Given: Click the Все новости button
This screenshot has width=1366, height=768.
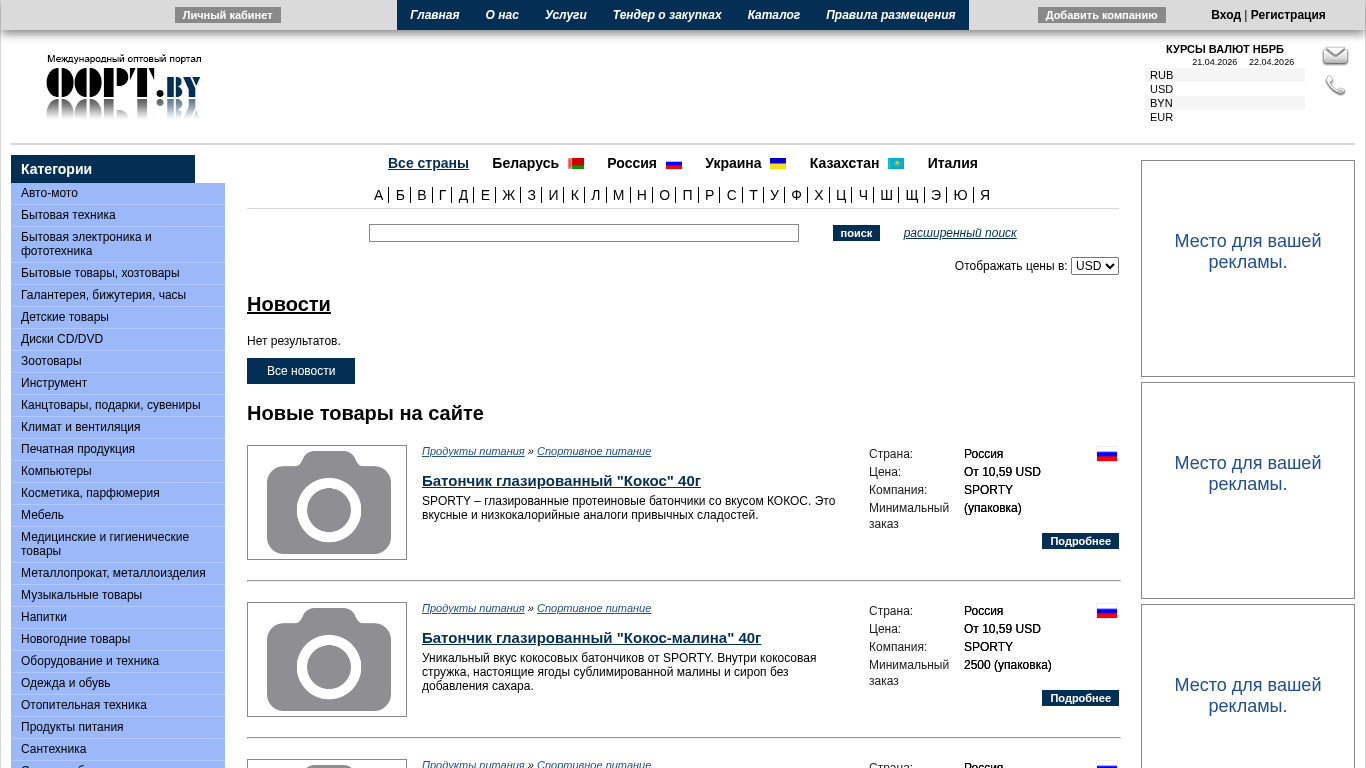Looking at the screenshot, I should (301, 371).
